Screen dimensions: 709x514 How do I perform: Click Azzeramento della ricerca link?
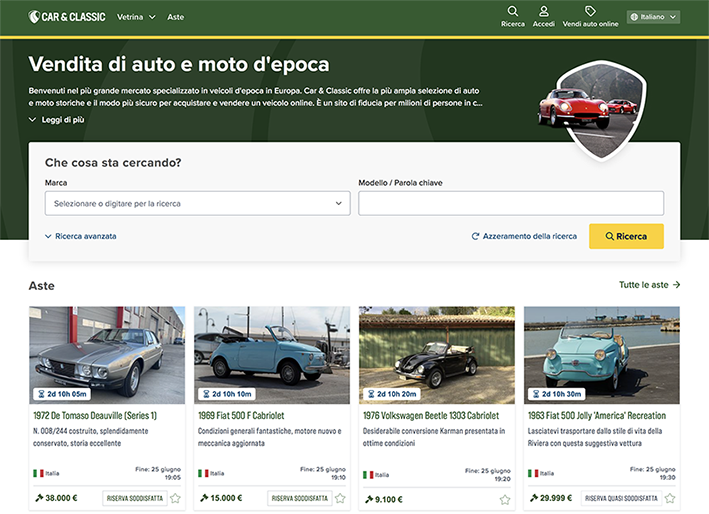tap(524, 236)
